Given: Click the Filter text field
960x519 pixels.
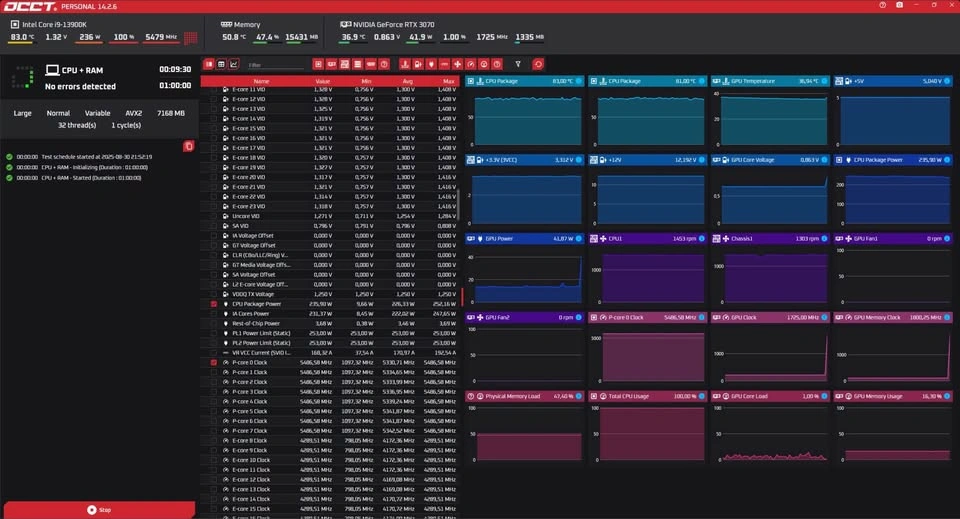Looking at the screenshot, I should pyautogui.click(x=276, y=65).
